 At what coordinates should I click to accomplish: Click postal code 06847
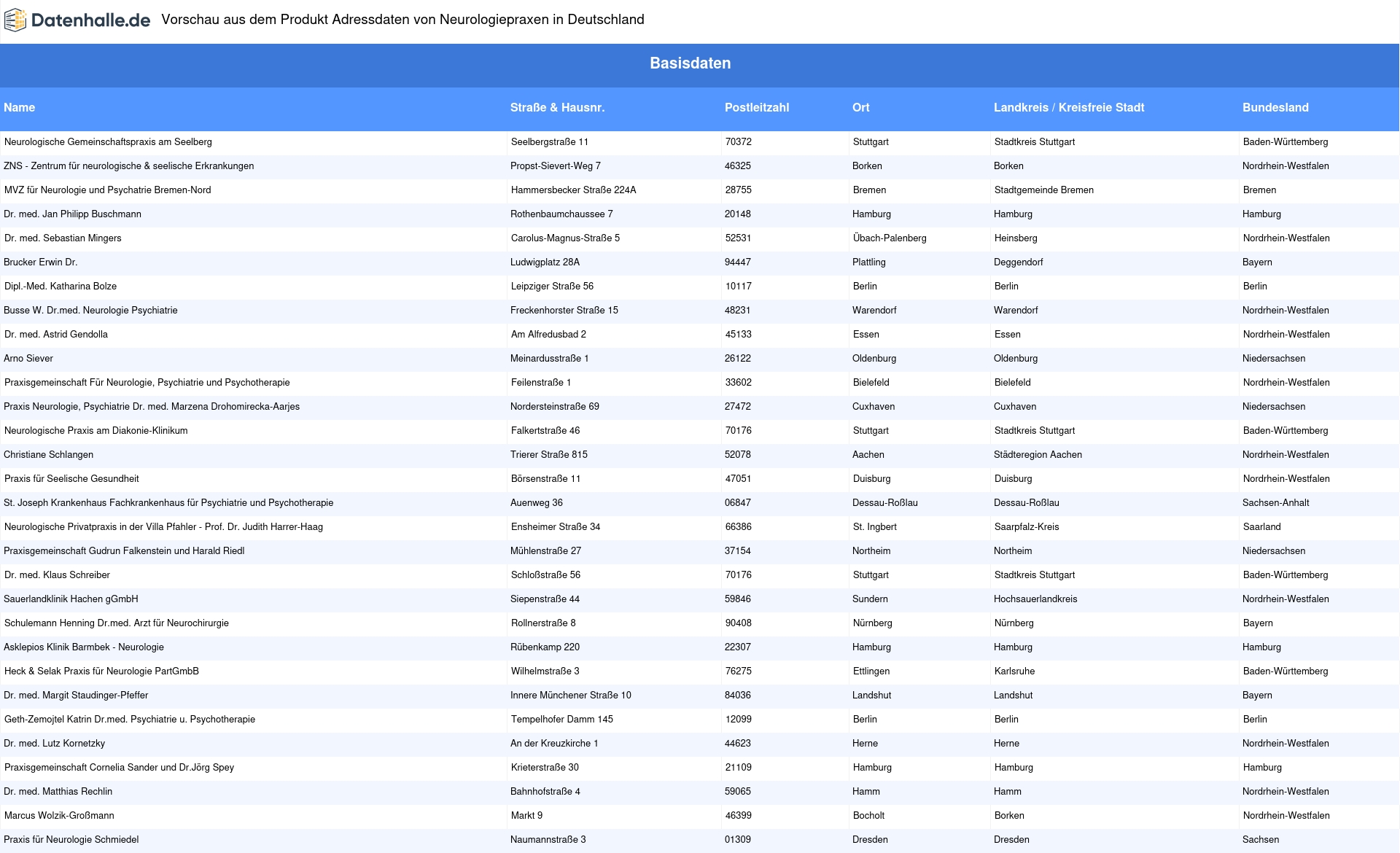coord(738,503)
